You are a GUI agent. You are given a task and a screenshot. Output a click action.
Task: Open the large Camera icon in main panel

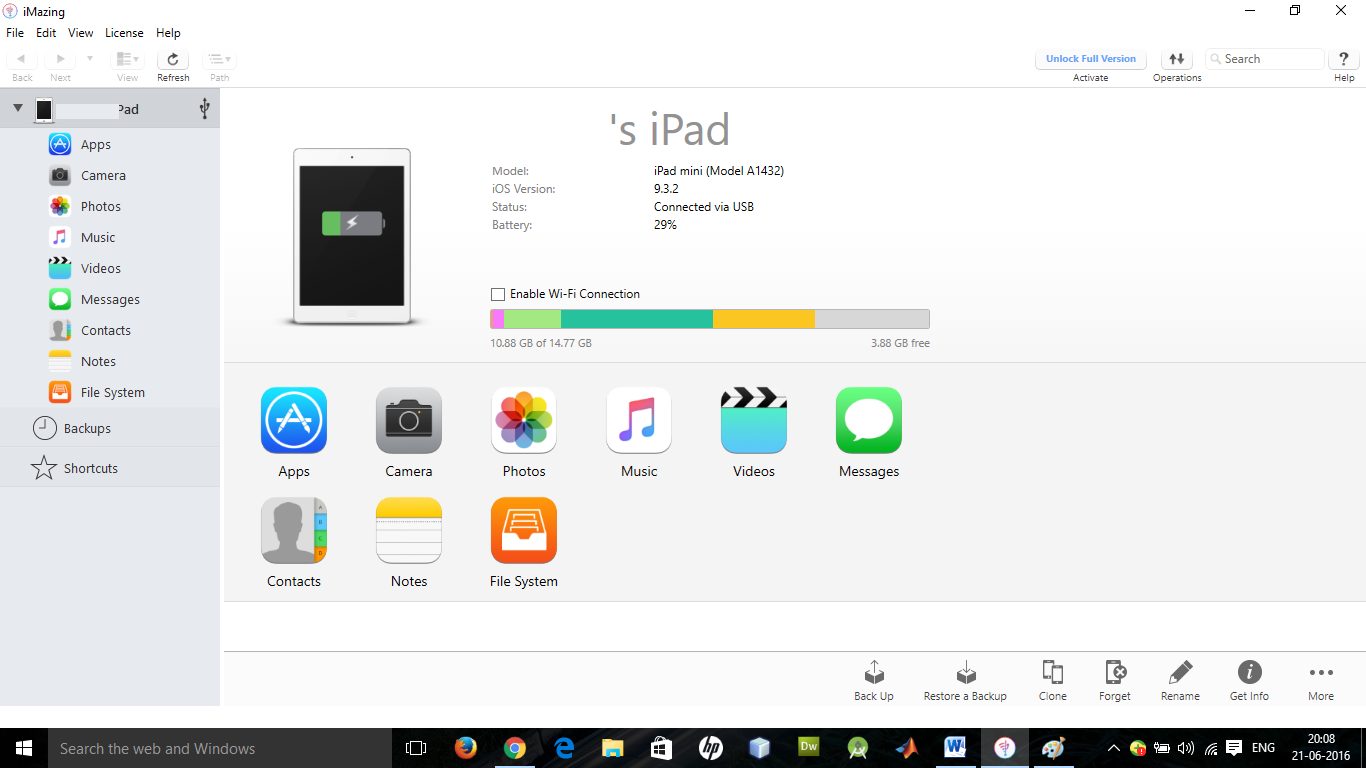409,421
